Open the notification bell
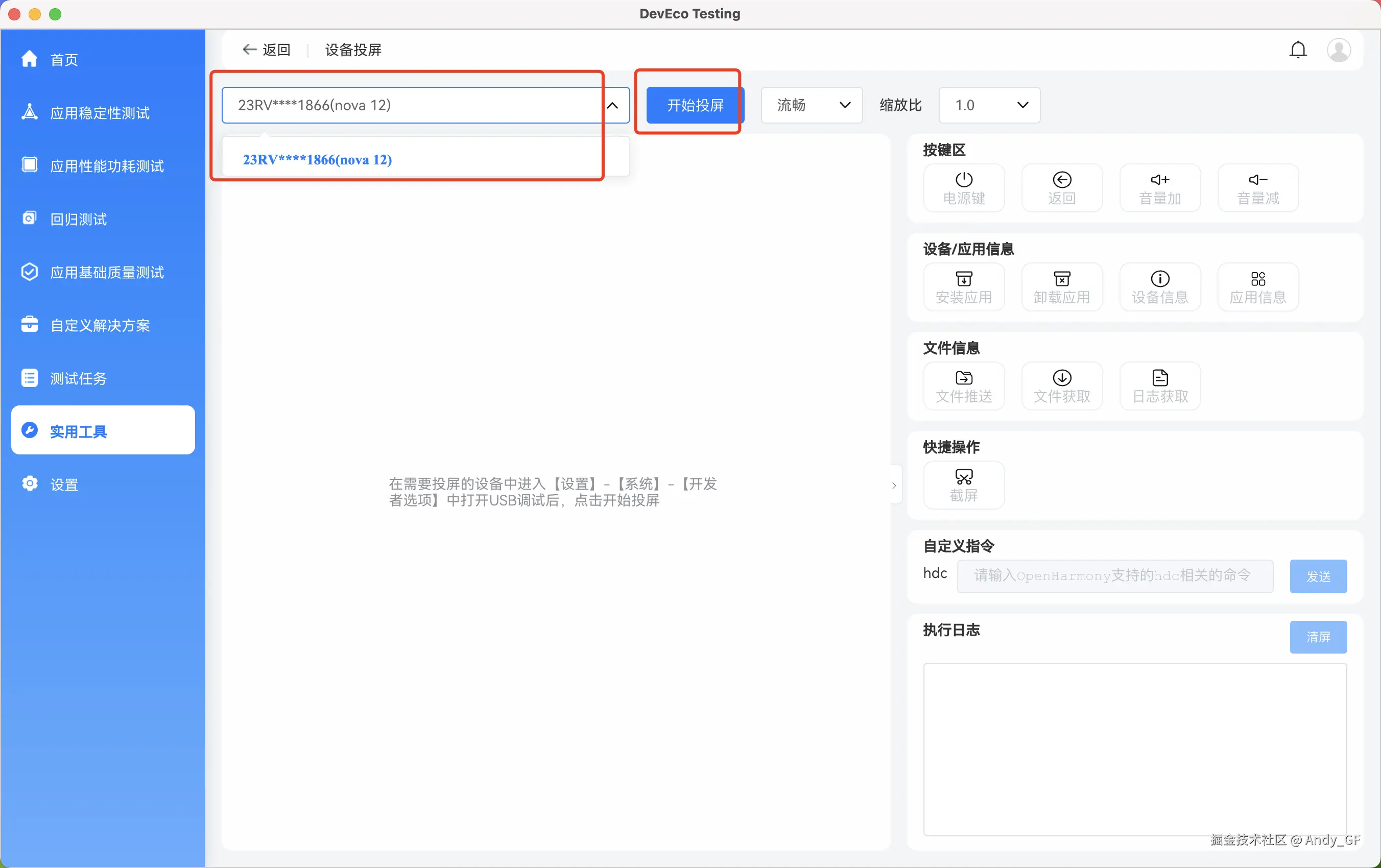This screenshot has width=1381, height=868. point(1298,50)
